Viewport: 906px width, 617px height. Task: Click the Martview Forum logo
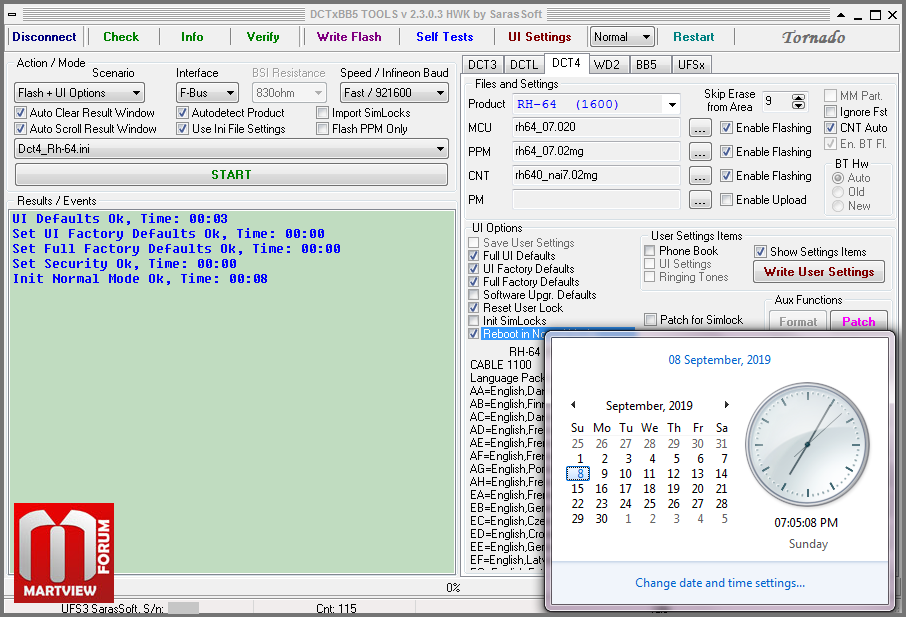(x=64, y=552)
